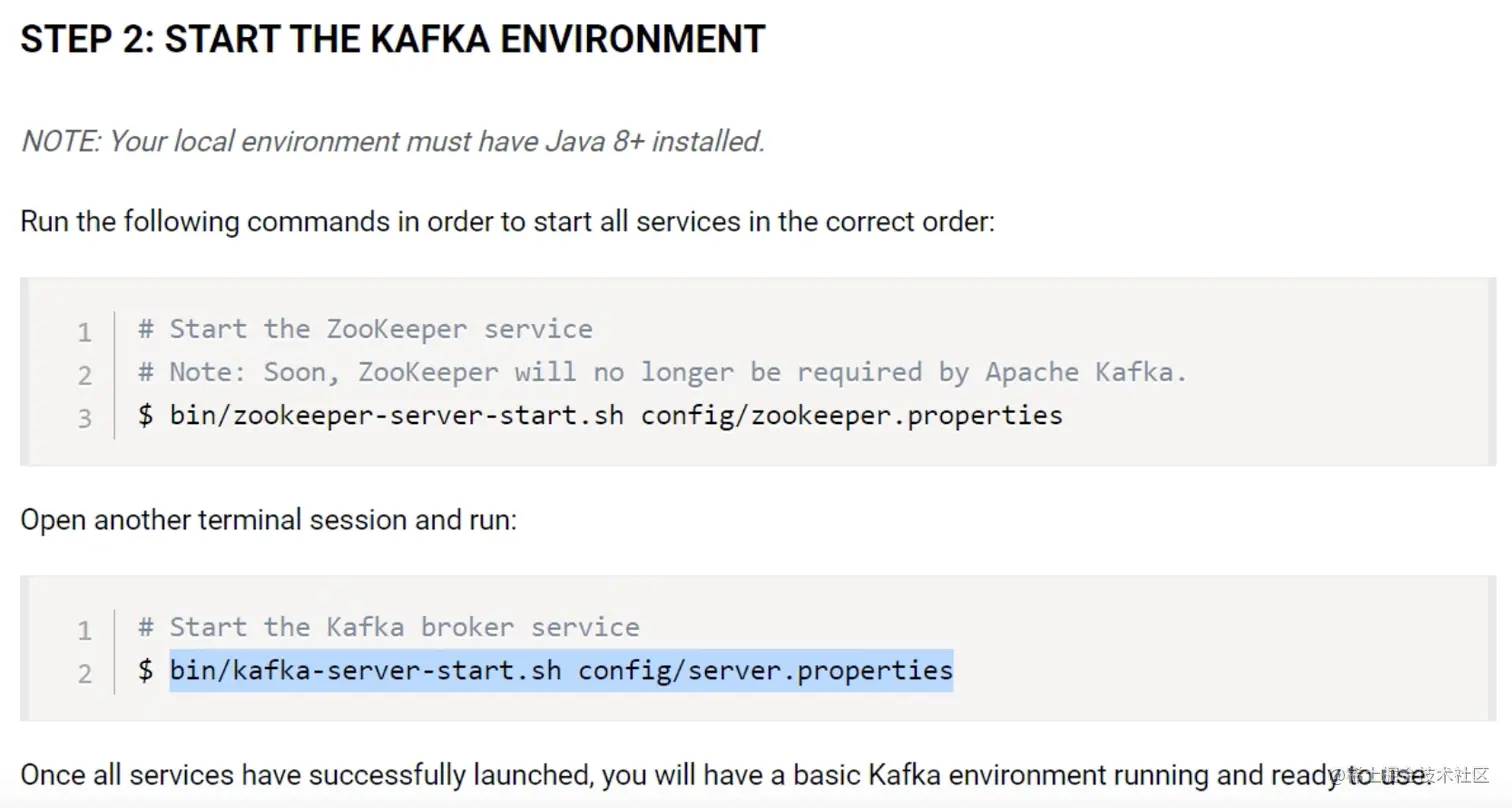
Task: Click the highlighted kafka-server-start.sh command
Action: coord(561,669)
